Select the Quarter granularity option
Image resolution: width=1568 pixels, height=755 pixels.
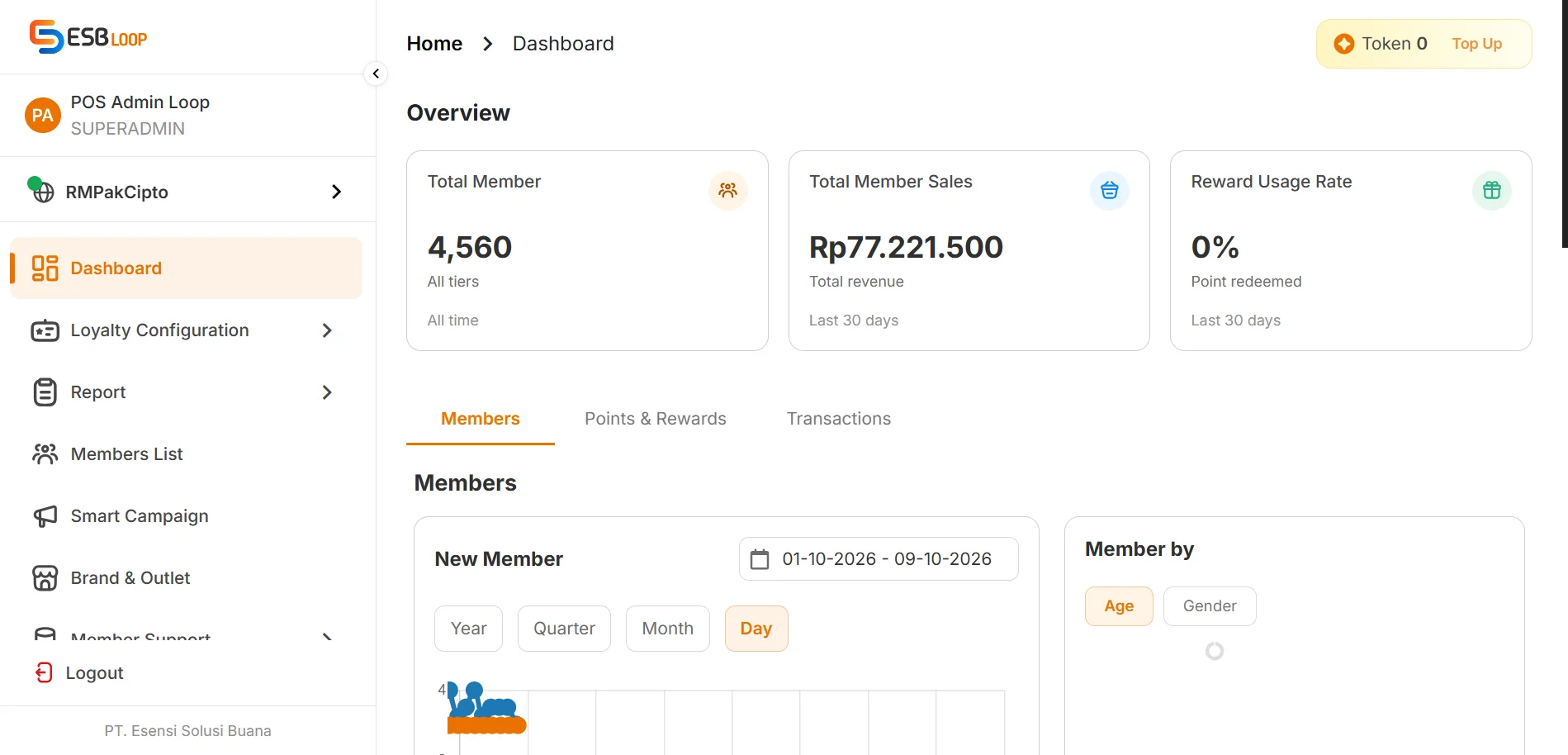pyautogui.click(x=564, y=629)
